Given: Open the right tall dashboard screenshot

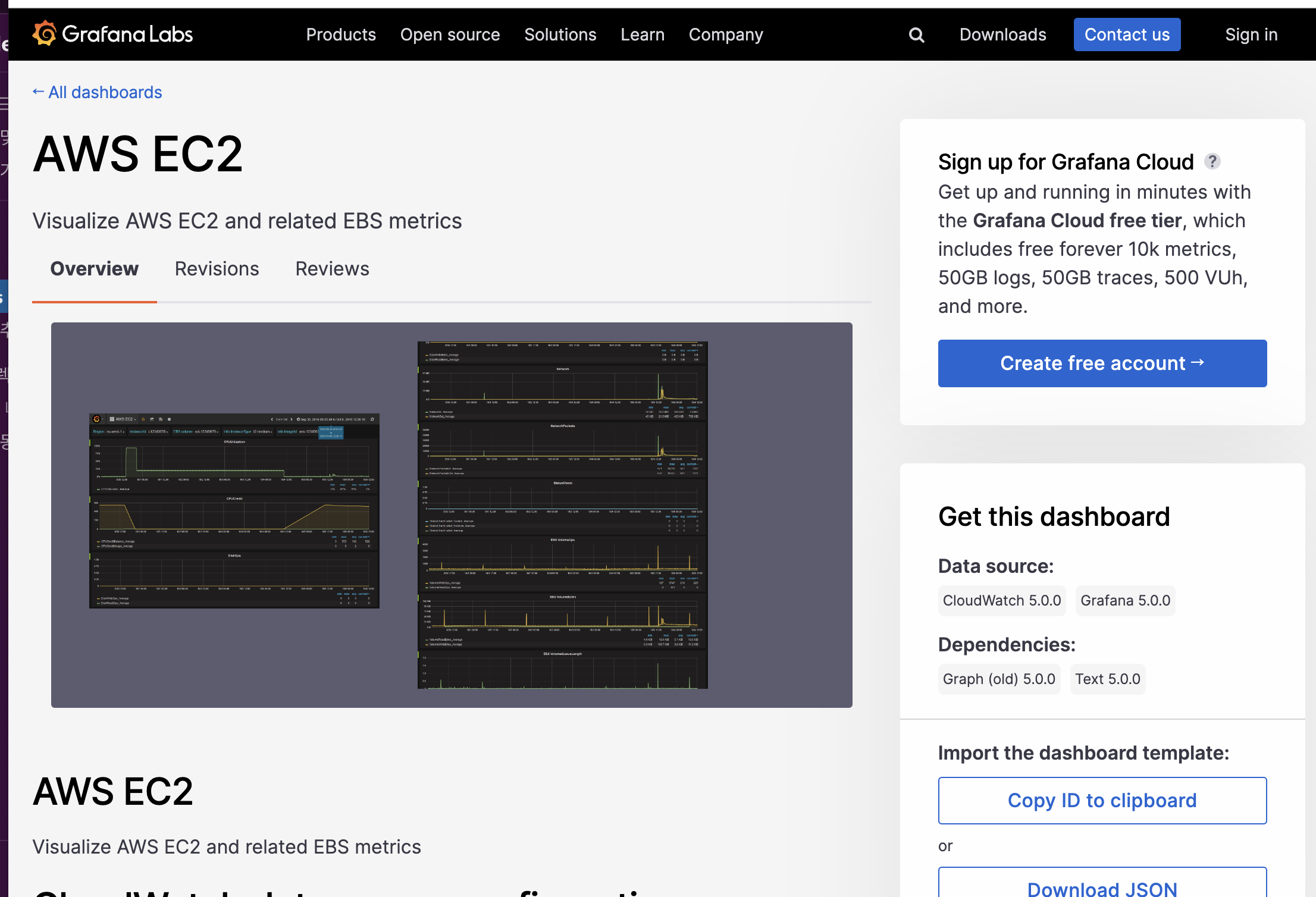Looking at the screenshot, I should pos(562,515).
